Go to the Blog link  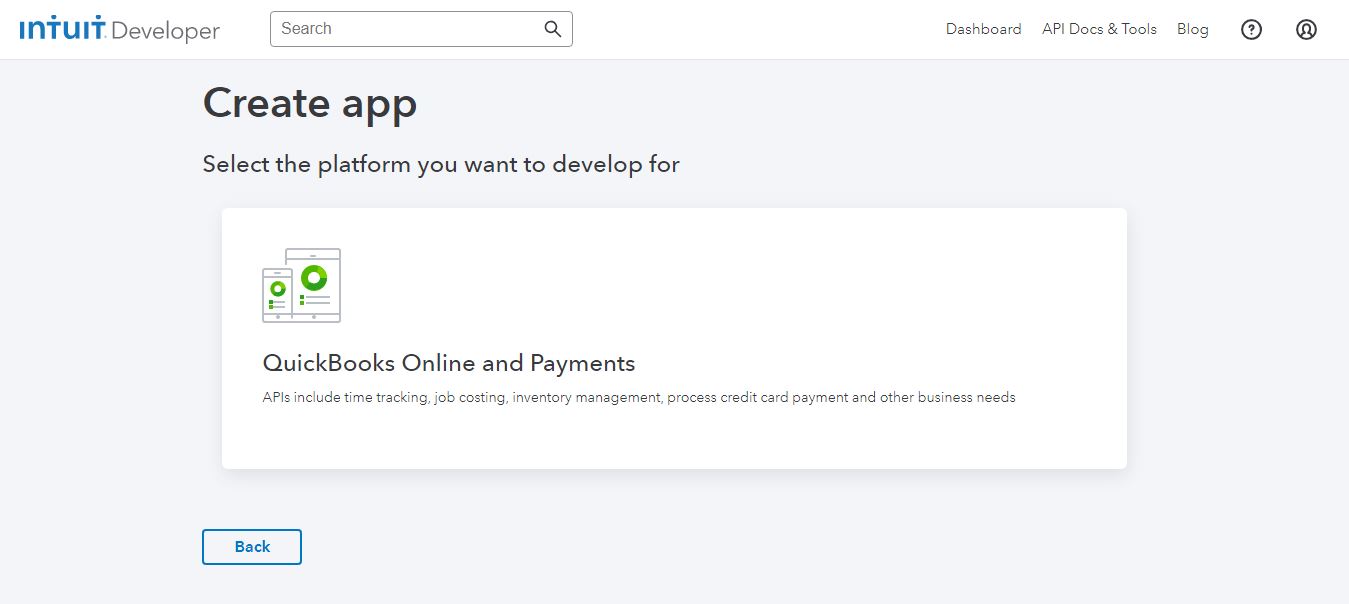point(1192,29)
